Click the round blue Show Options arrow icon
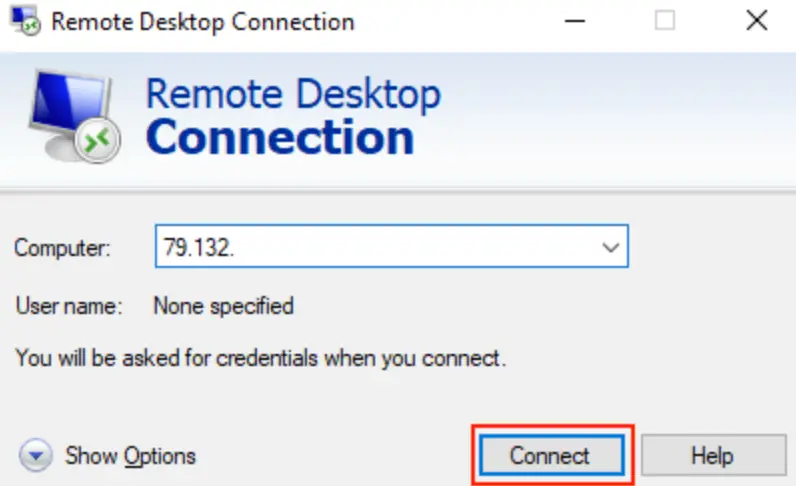This screenshot has width=796, height=486. (x=36, y=455)
